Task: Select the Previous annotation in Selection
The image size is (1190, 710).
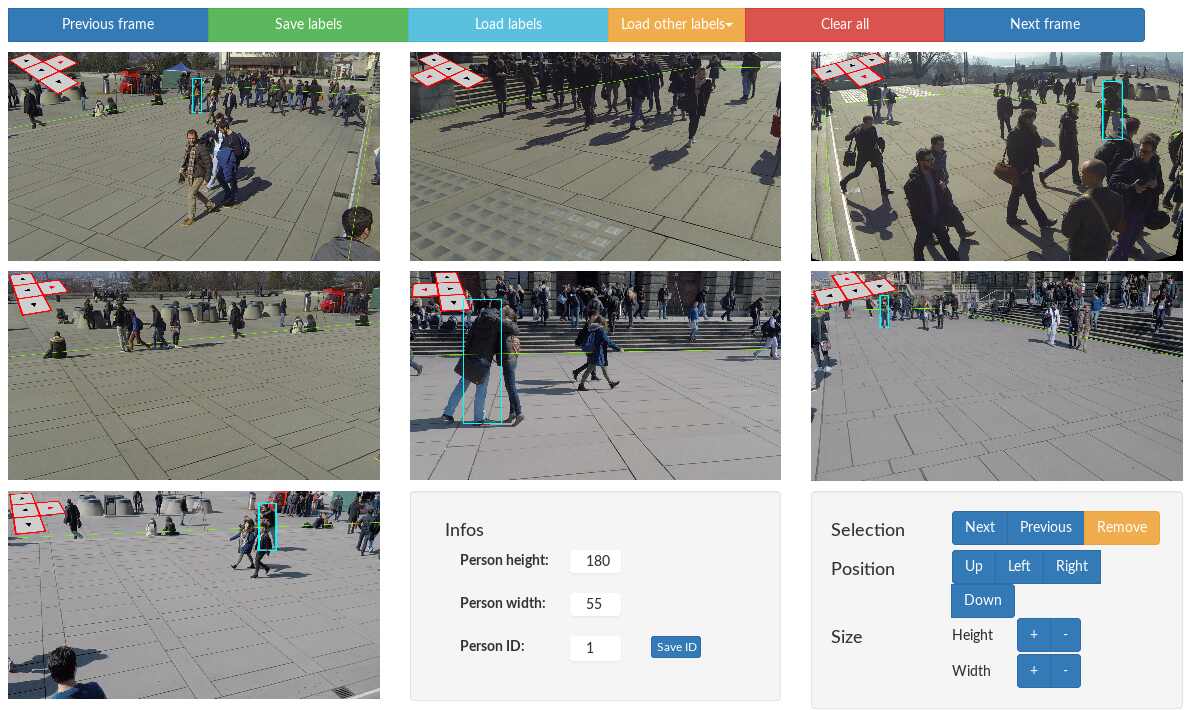Action: click(1046, 527)
